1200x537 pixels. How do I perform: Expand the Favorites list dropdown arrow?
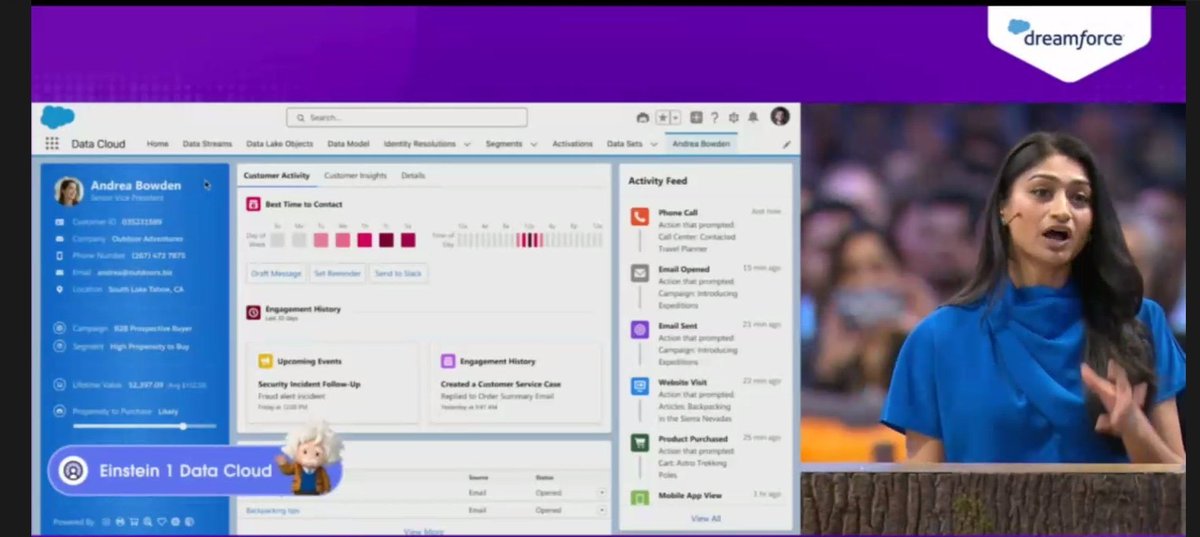pyautogui.click(x=675, y=117)
